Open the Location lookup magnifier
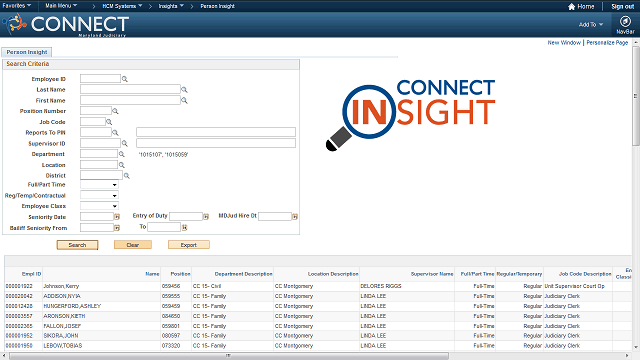The height and width of the screenshot is (360, 640). [121, 165]
